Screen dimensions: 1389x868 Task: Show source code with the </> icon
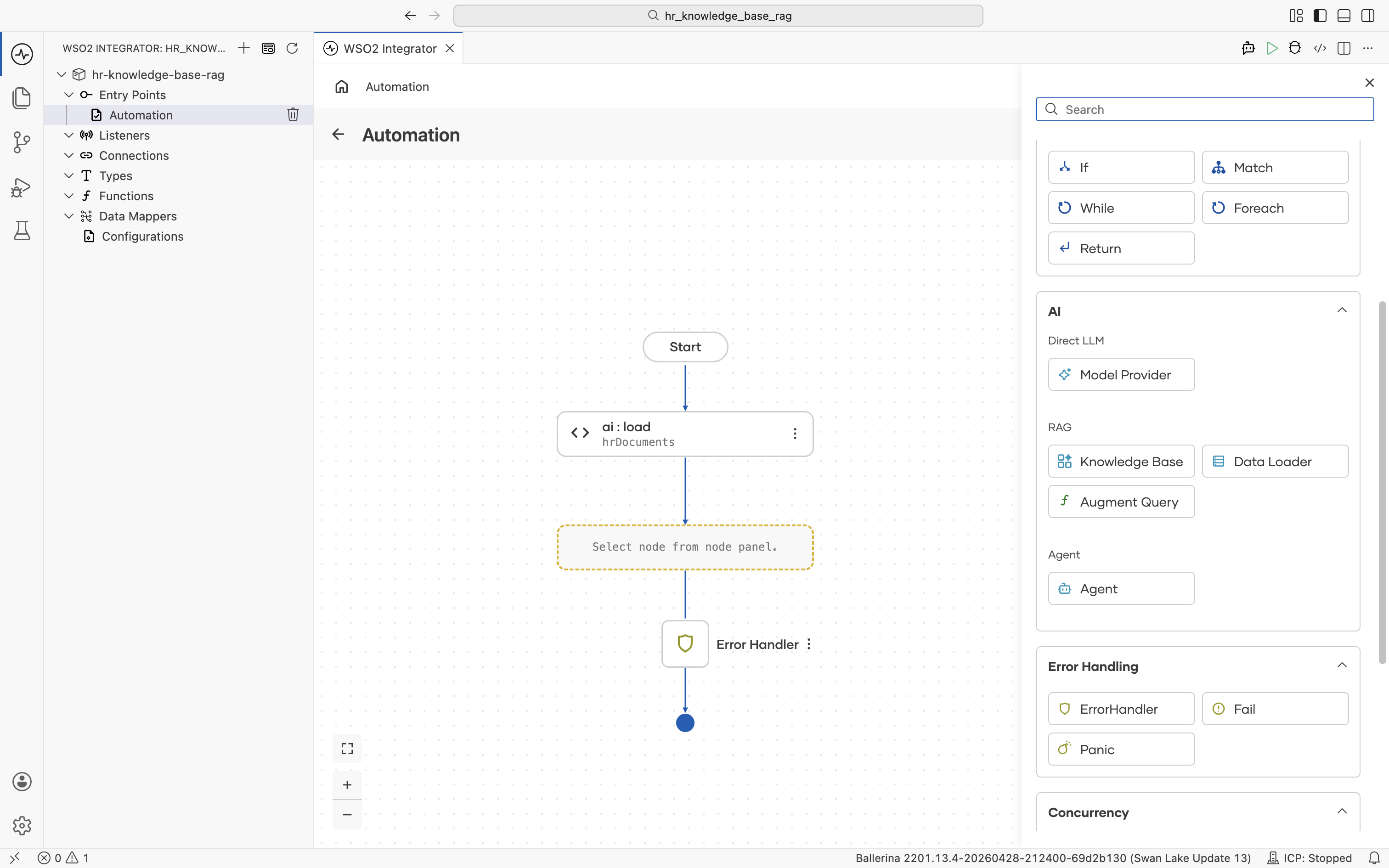(1320, 48)
